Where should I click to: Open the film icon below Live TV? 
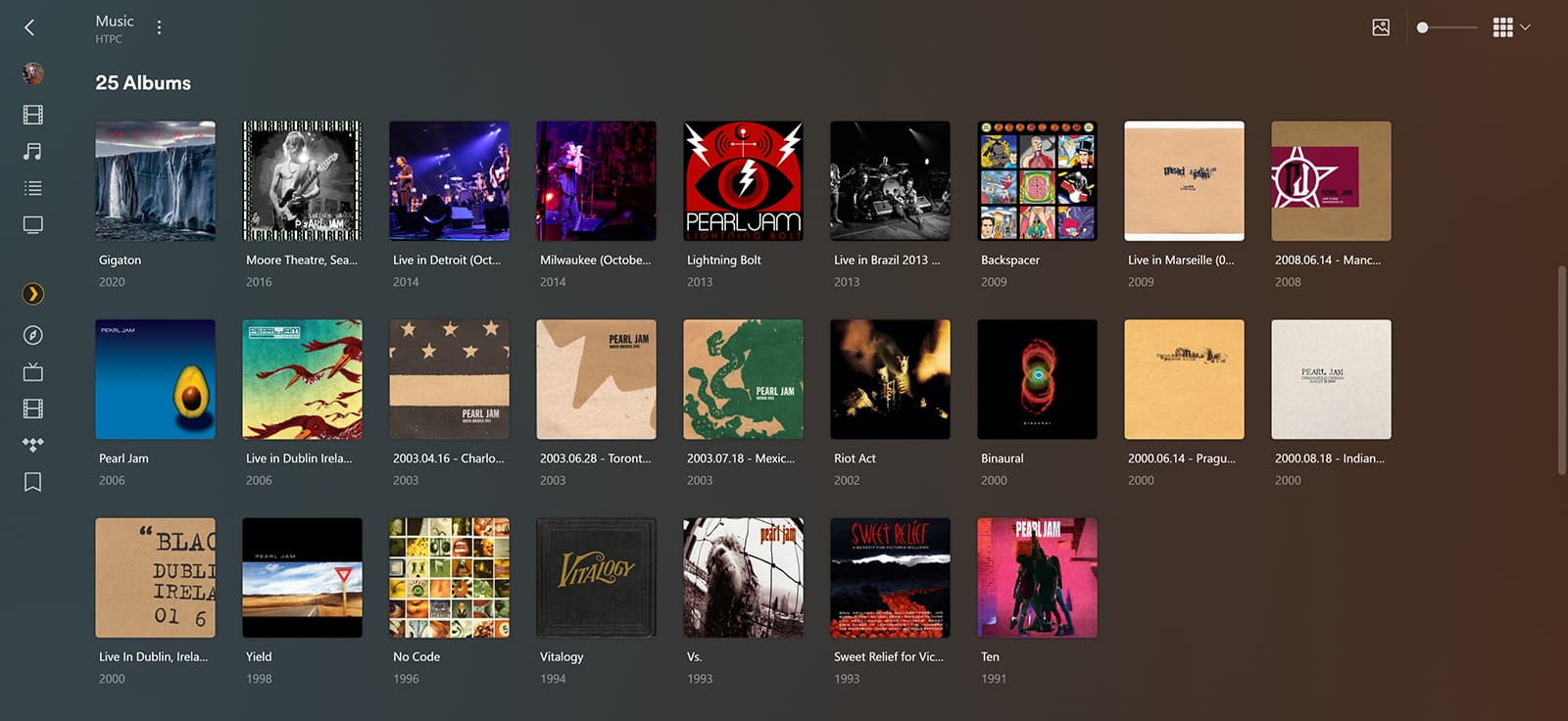click(x=32, y=409)
